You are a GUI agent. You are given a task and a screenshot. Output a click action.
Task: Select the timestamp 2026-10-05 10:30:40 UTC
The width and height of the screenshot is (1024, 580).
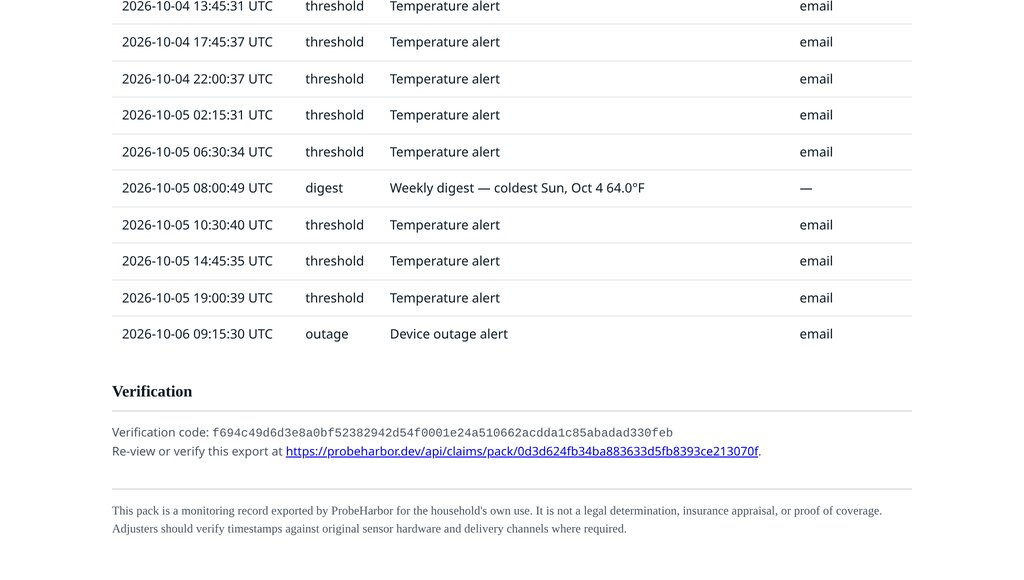click(x=197, y=225)
